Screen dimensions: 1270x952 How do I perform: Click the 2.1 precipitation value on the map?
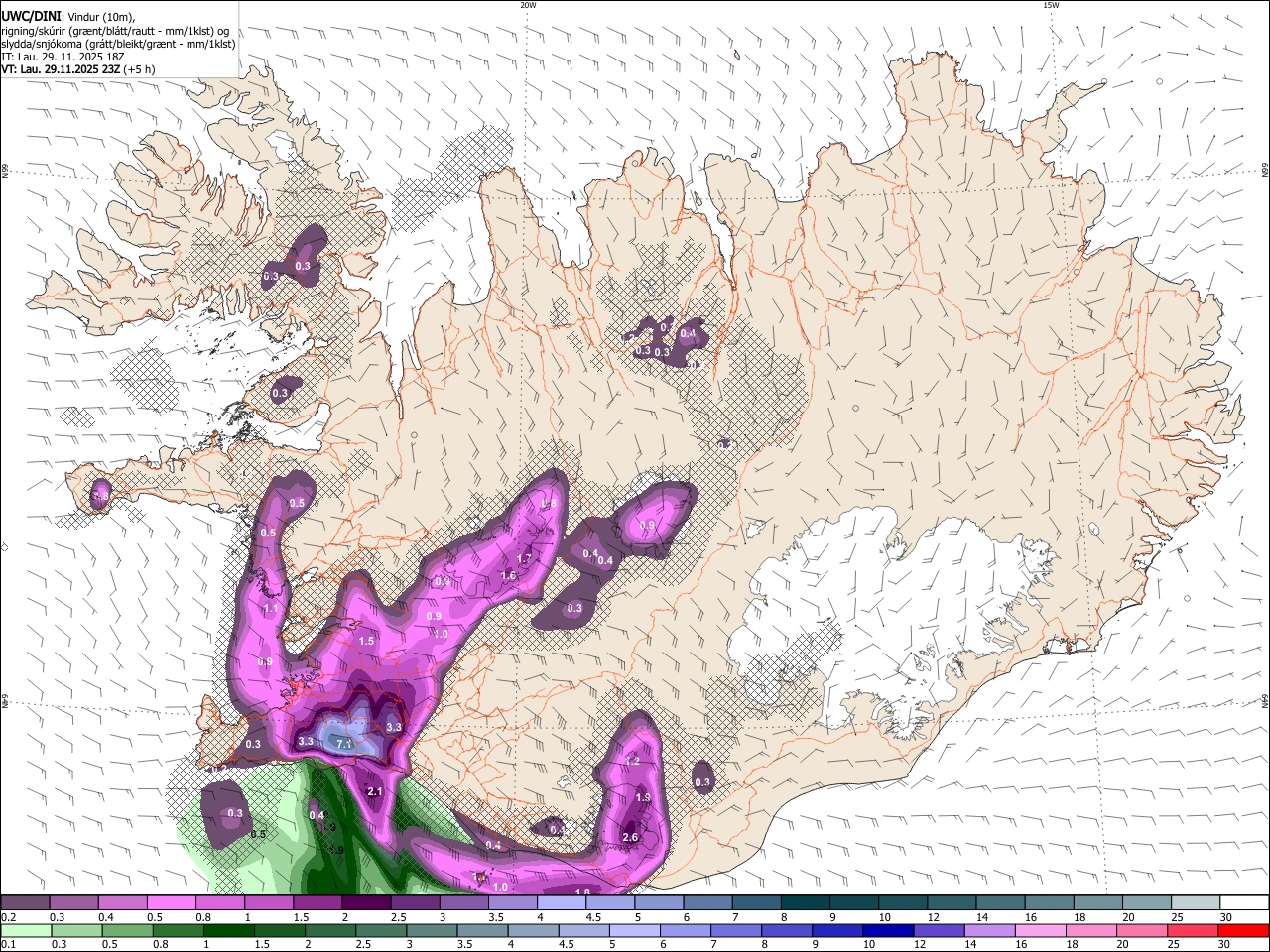coord(375,791)
